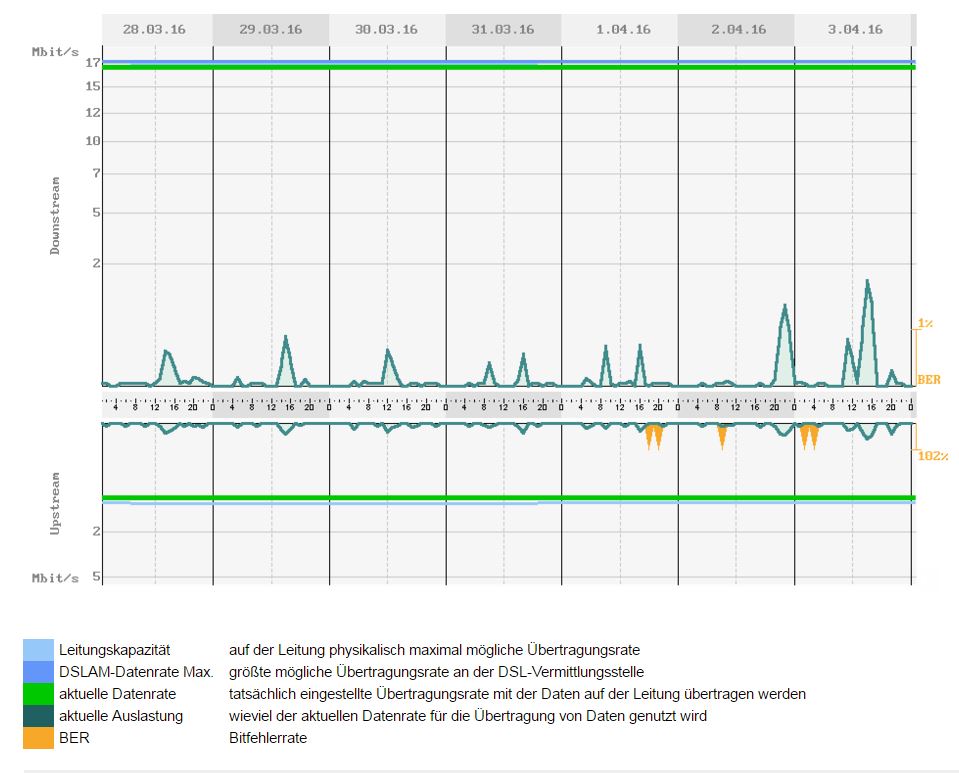Image resolution: width=959 pixels, height=773 pixels.
Task: Click the blue DSLAM-Datenrate Max. legend swatch
Action: click(38, 671)
